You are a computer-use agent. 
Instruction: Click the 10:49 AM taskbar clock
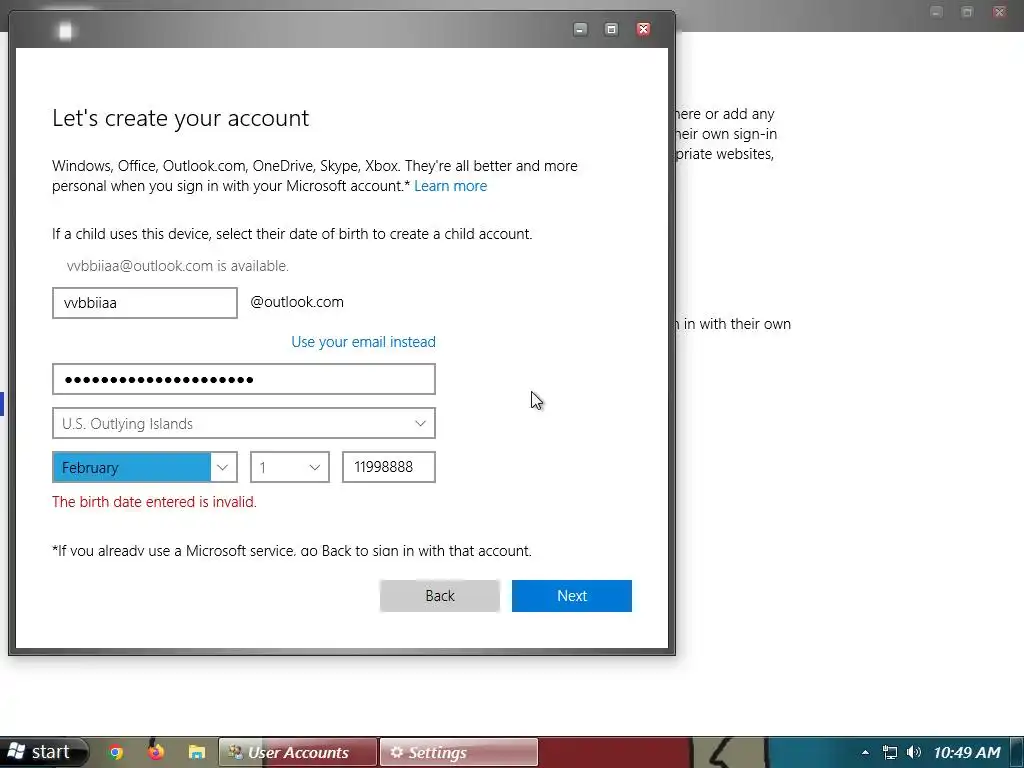pos(967,752)
